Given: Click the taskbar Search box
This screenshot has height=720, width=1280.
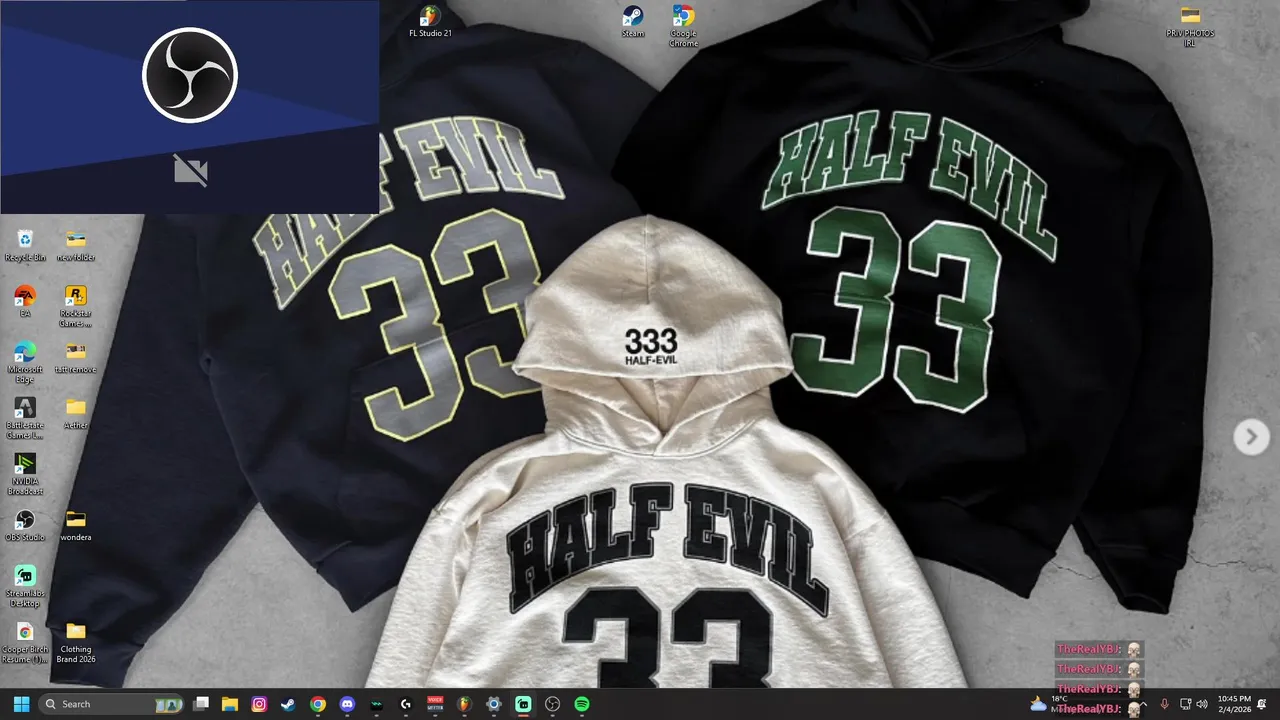Looking at the screenshot, I should (x=112, y=704).
